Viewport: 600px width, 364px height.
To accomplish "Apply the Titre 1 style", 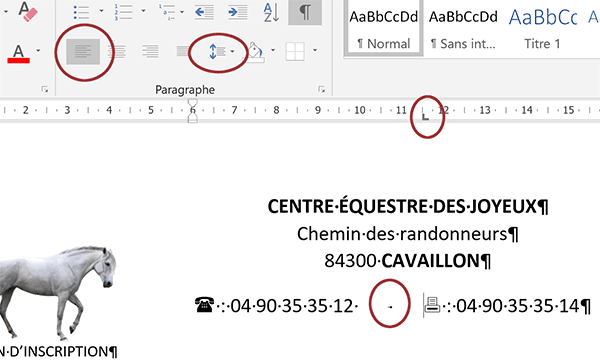I will (x=542, y=28).
